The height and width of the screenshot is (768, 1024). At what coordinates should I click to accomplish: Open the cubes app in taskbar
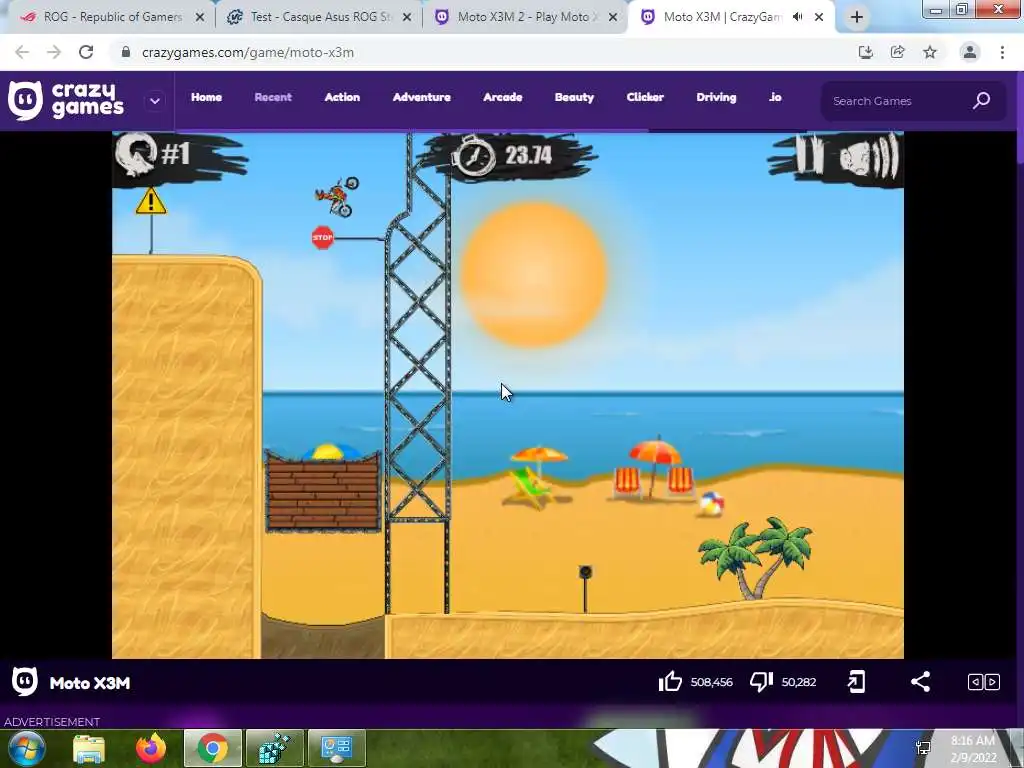(274, 748)
